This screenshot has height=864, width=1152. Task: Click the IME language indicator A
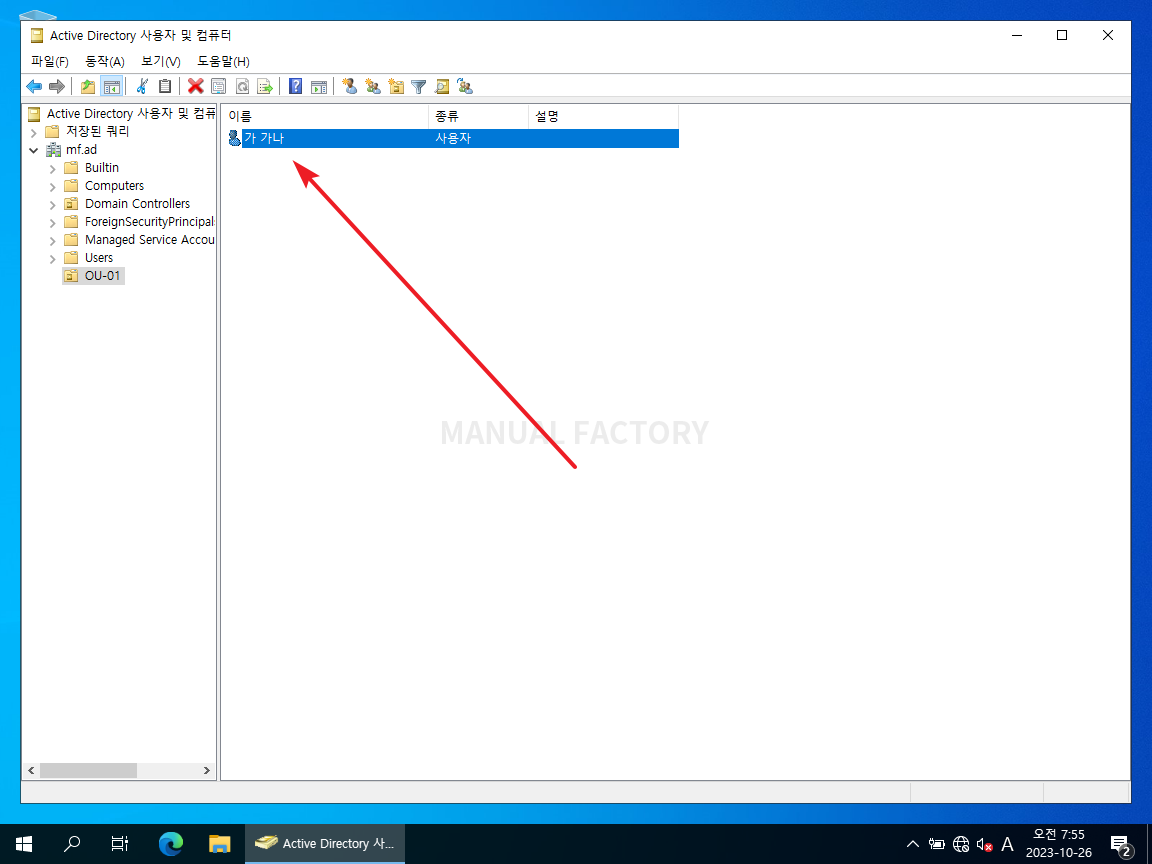(1007, 845)
